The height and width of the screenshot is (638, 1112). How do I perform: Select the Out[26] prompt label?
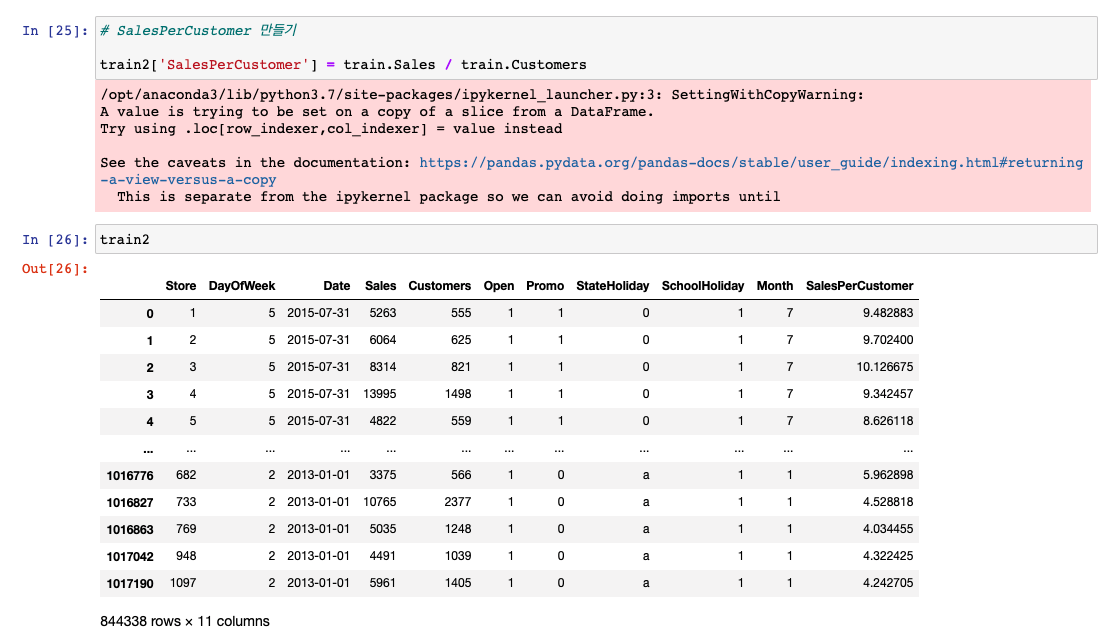(55, 269)
